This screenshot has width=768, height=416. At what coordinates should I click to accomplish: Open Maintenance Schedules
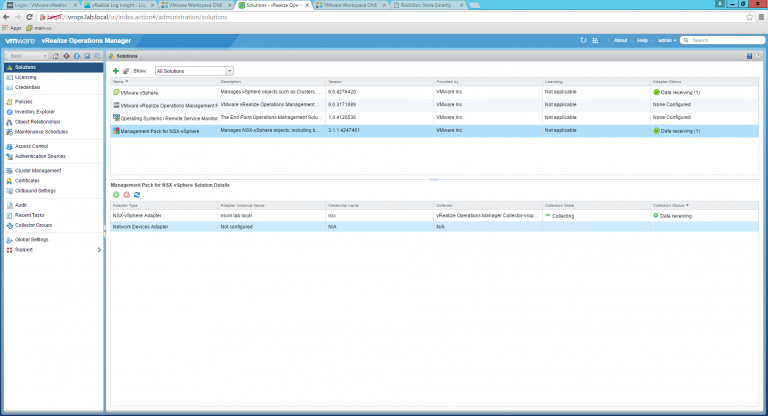tap(42, 132)
